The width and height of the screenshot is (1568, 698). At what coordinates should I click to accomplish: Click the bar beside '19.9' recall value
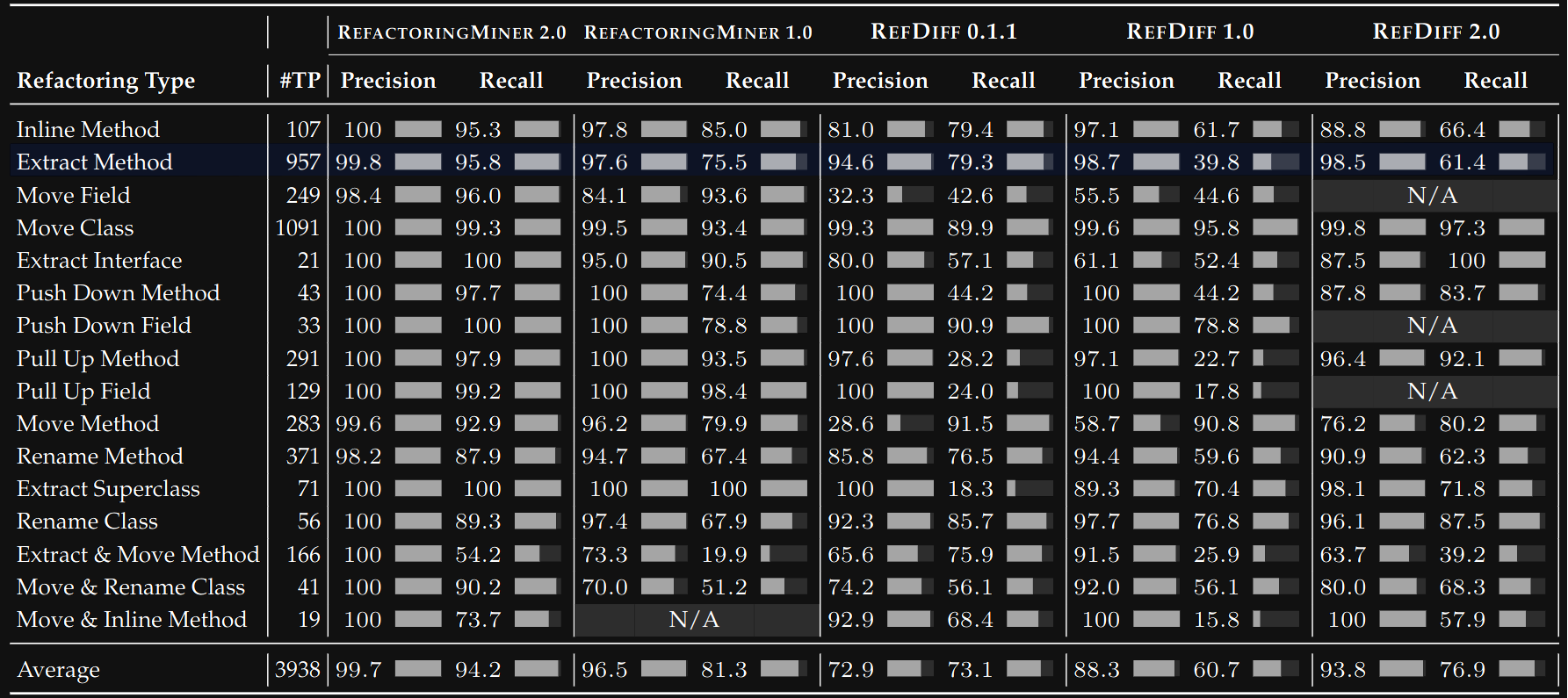[x=784, y=554]
